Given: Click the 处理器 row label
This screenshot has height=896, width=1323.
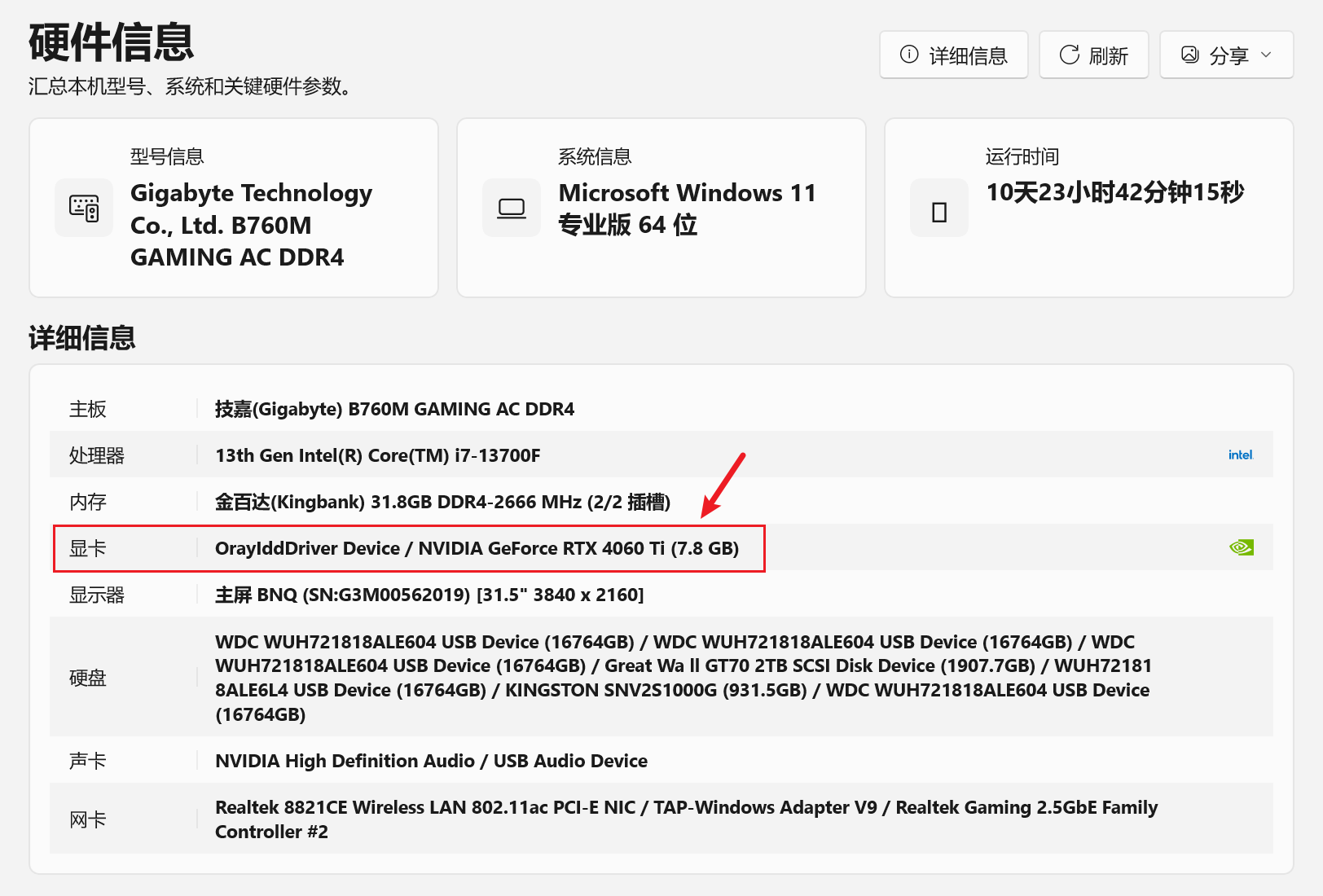Looking at the screenshot, I should 97,455.
